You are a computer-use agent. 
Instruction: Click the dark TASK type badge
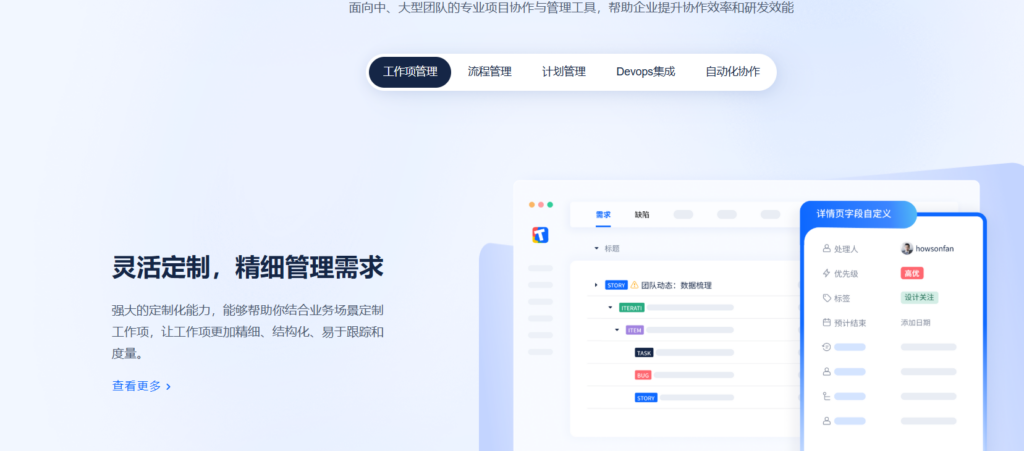[x=644, y=352]
